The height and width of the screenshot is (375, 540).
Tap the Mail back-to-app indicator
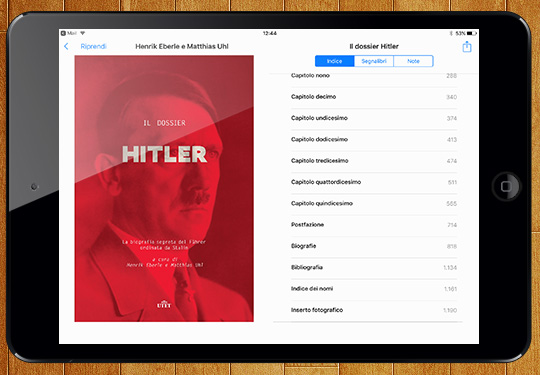69,33
